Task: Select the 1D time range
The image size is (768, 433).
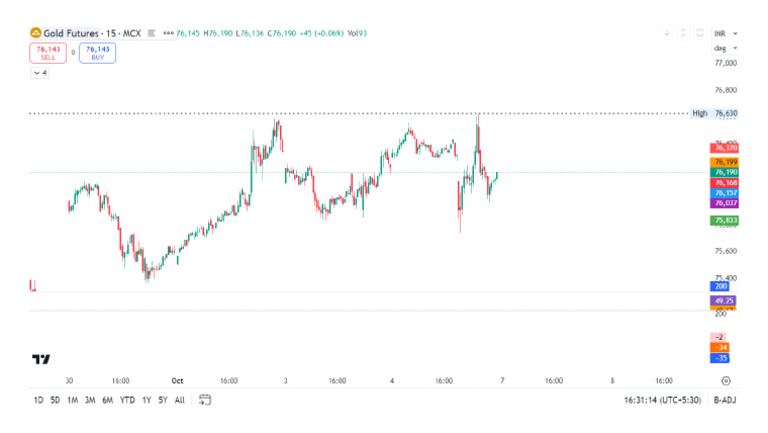Action: coord(38,400)
